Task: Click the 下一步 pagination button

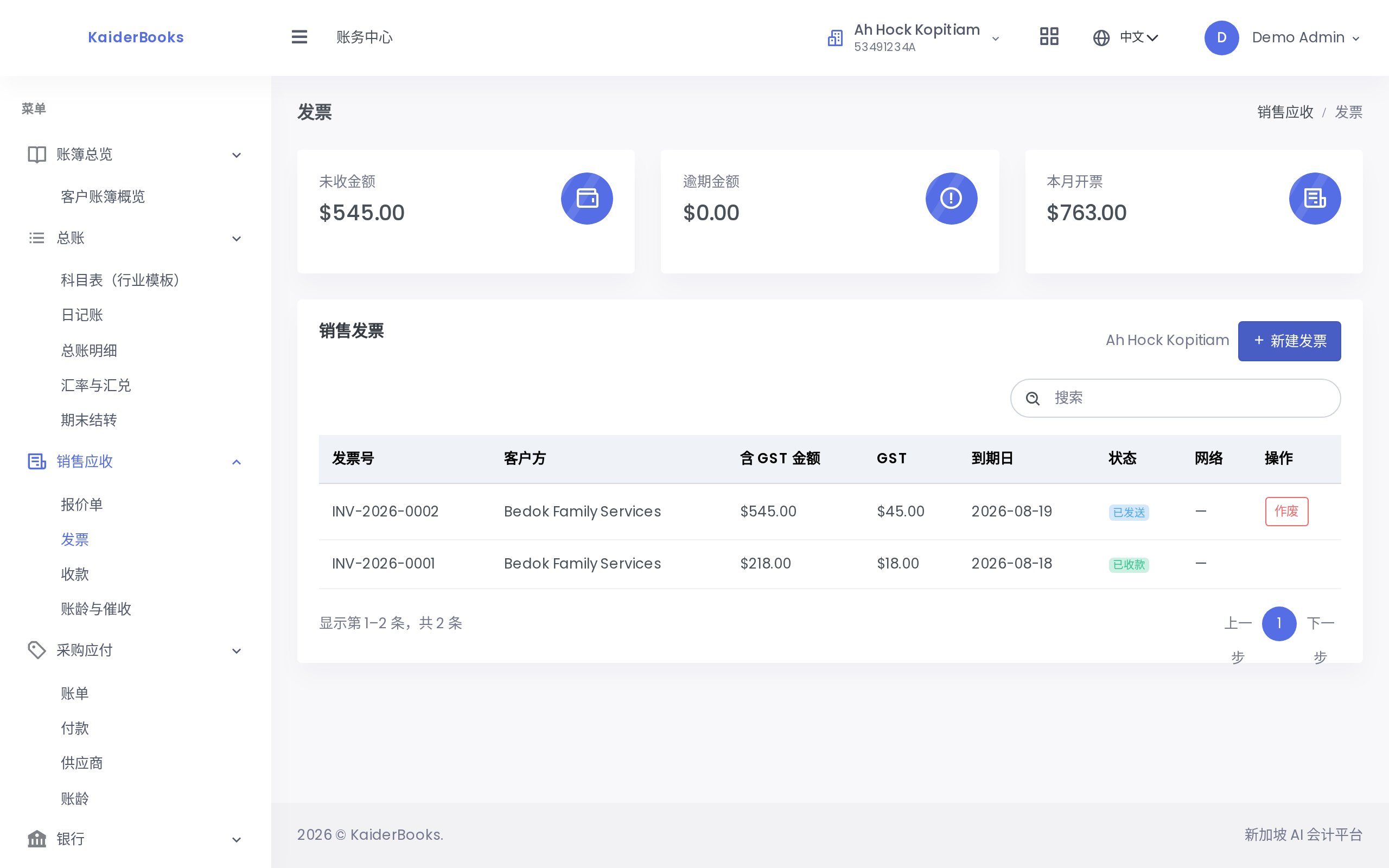Action: click(x=1320, y=640)
